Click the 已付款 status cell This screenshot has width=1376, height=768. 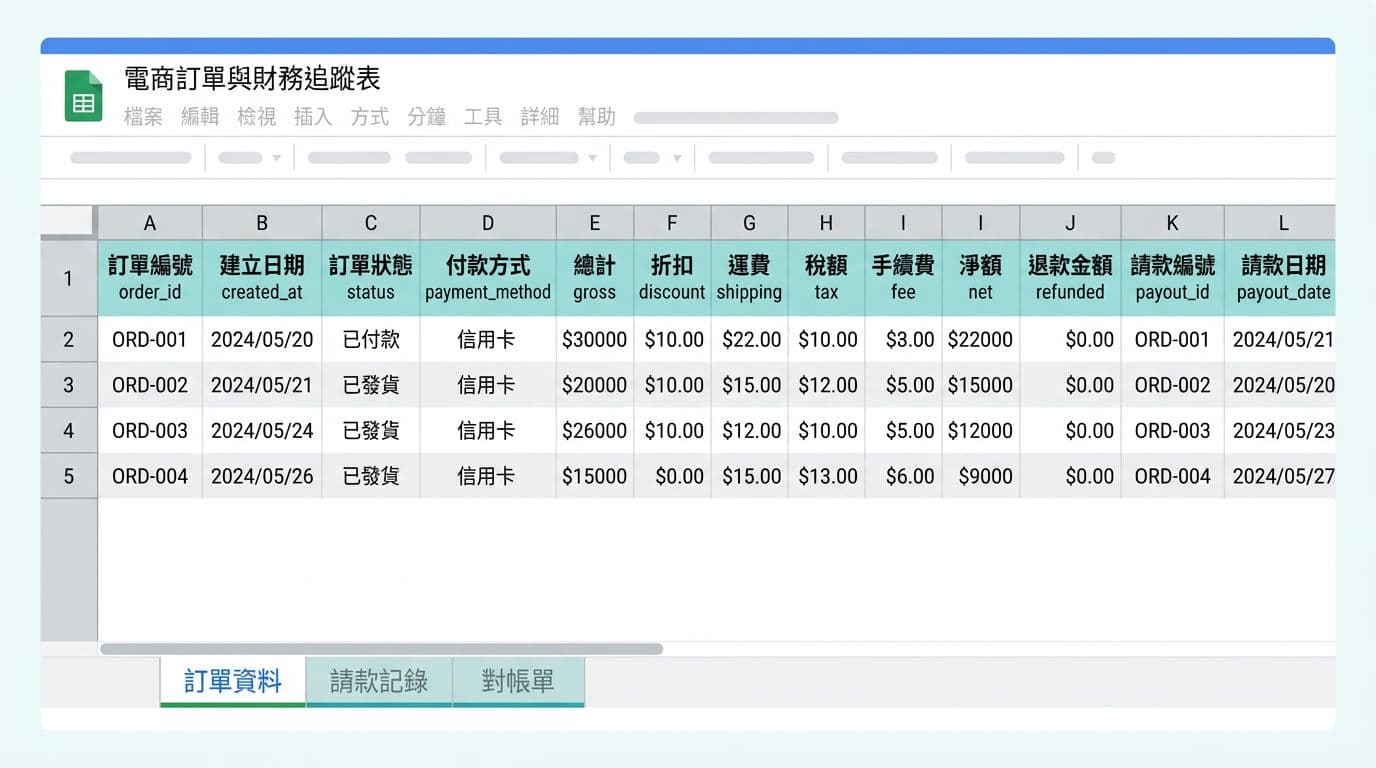click(370, 339)
